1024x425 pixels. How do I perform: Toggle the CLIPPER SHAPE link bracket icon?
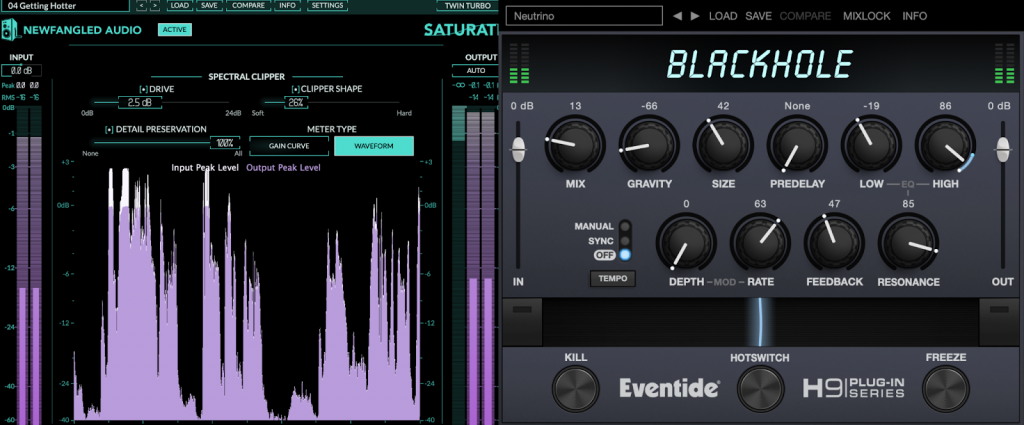click(x=295, y=89)
